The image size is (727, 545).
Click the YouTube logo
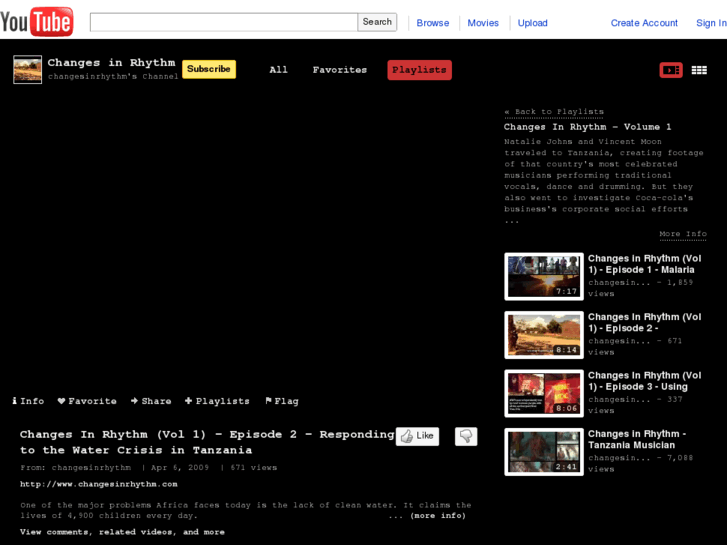tap(37, 21)
